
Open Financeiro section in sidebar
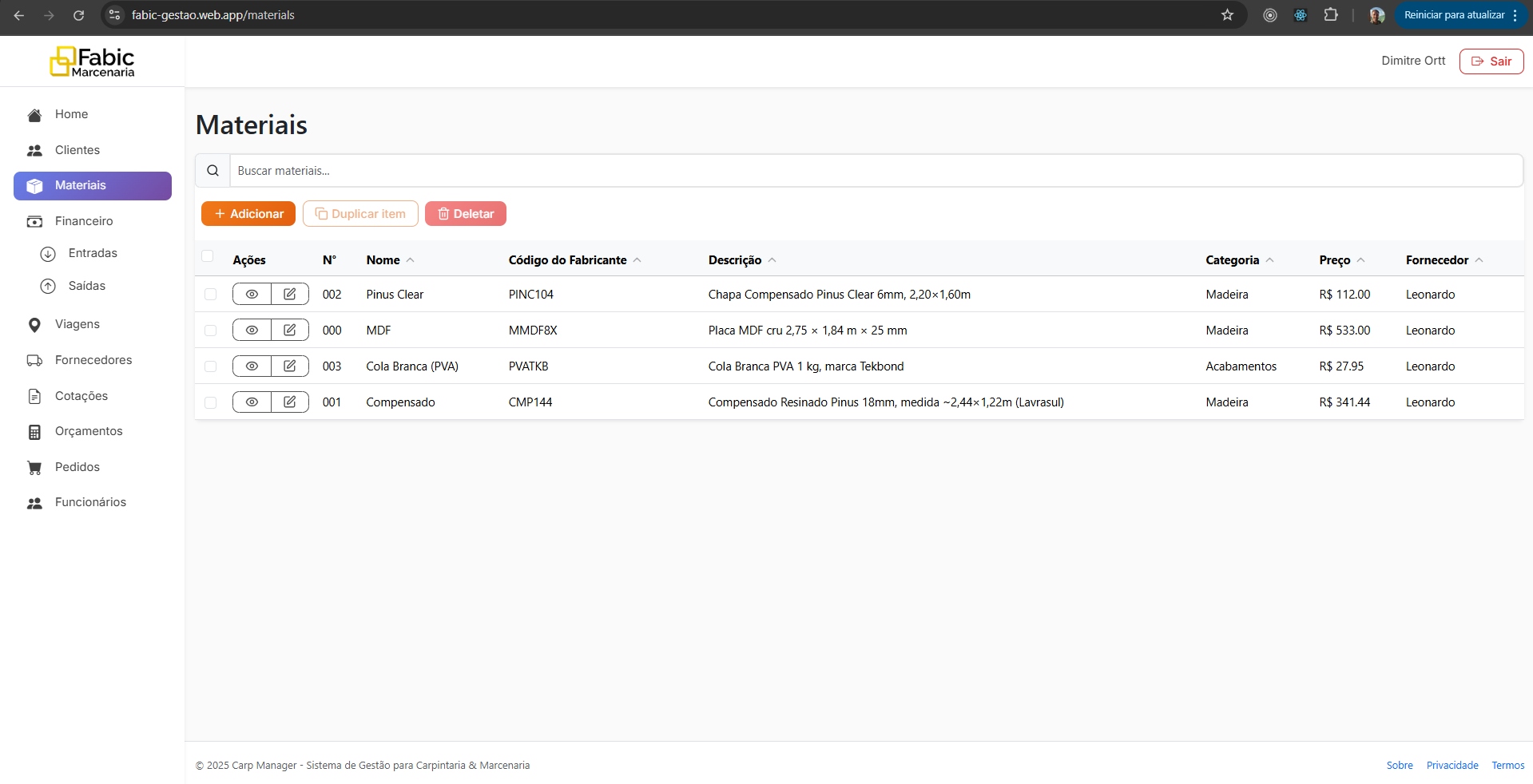[x=93, y=221]
